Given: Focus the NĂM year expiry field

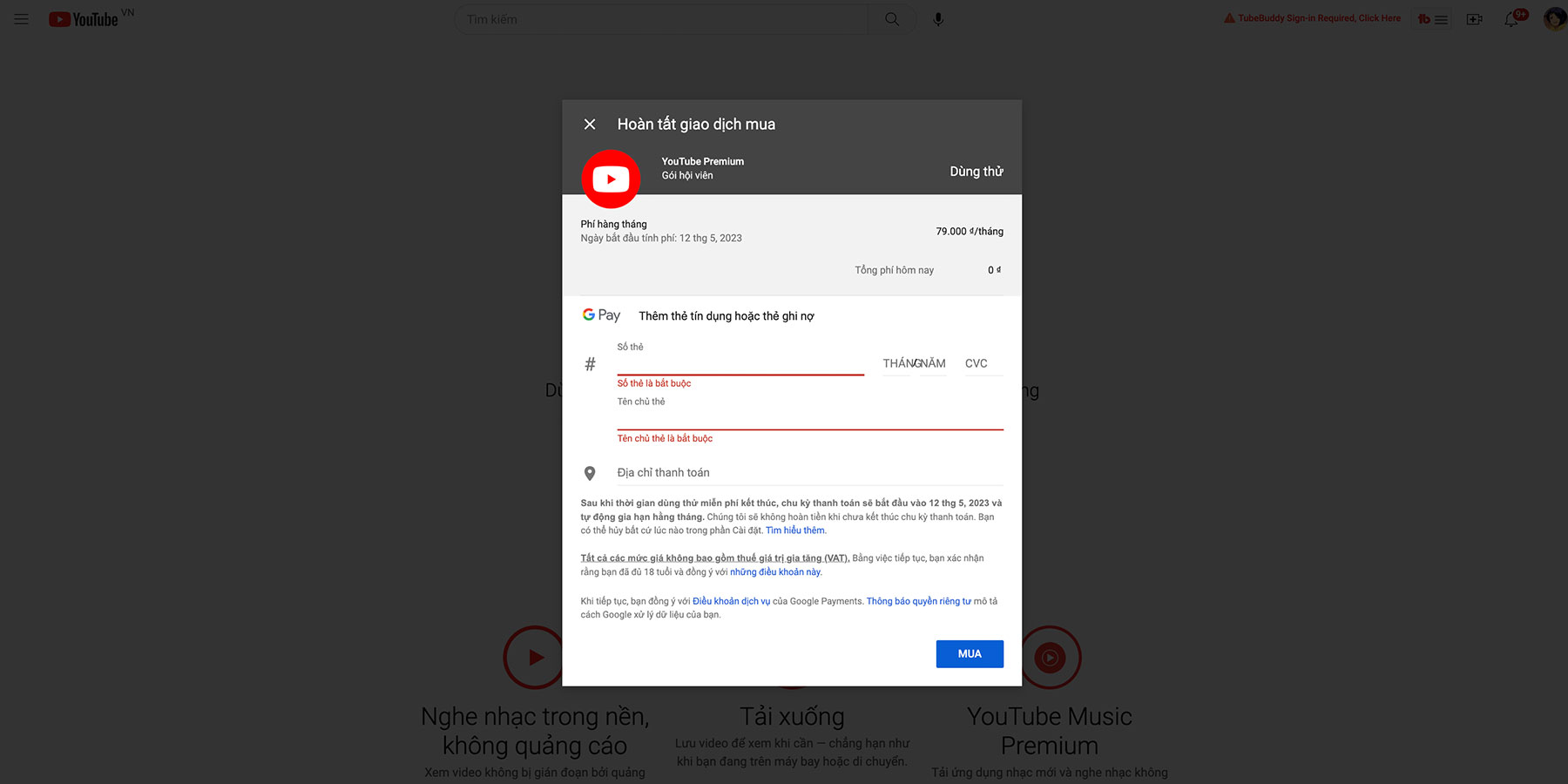Looking at the screenshot, I should tap(932, 363).
